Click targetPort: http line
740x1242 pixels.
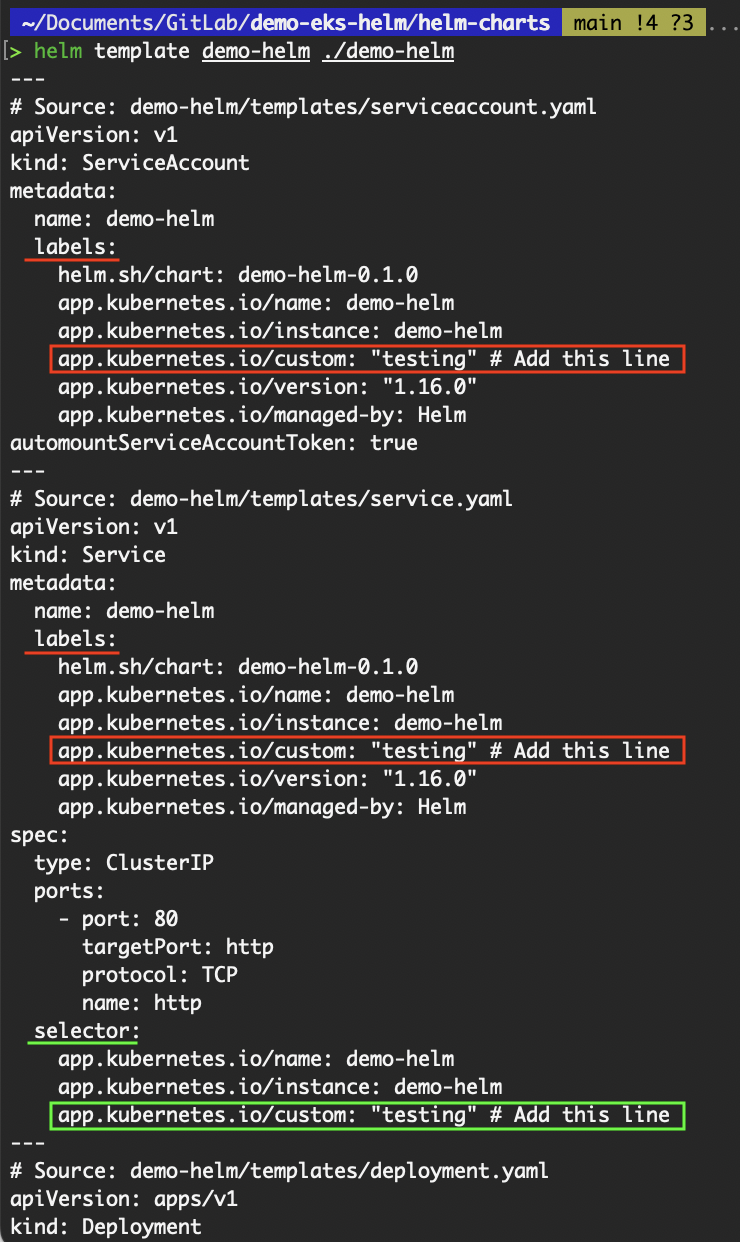point(178,946)
